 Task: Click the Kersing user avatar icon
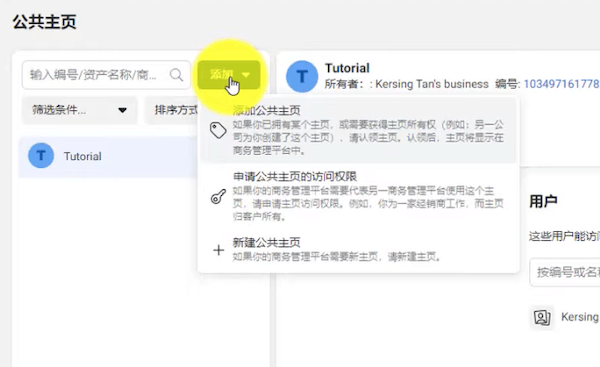click(542, 317)
